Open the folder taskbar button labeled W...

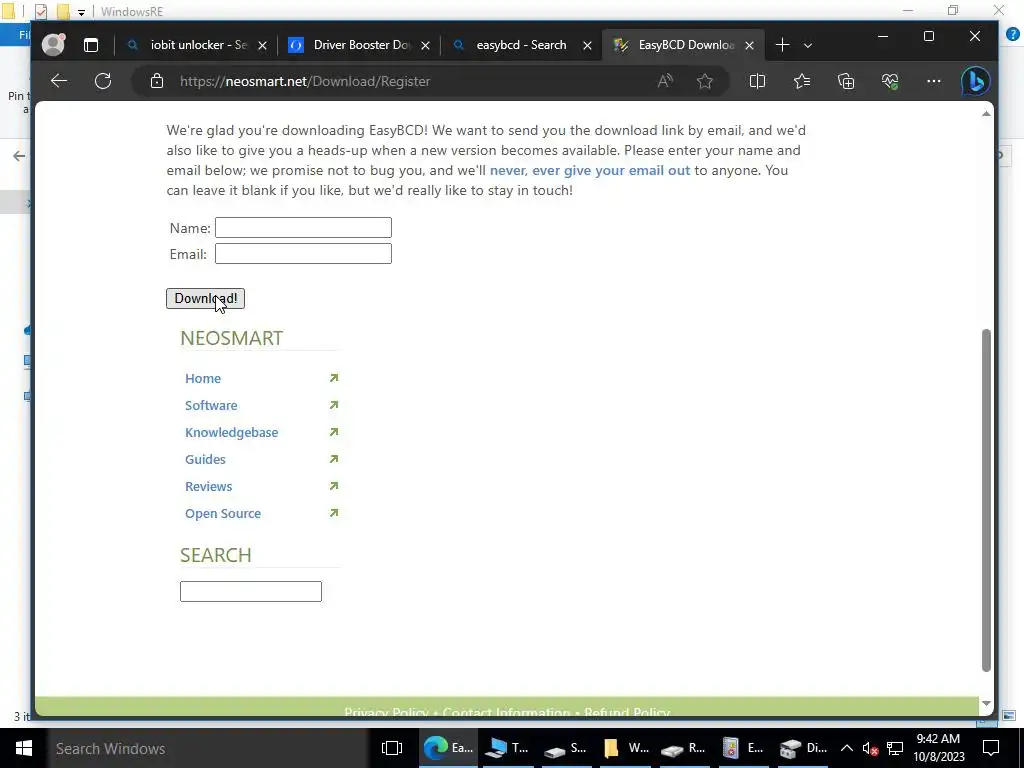click(x=626, y=748)
